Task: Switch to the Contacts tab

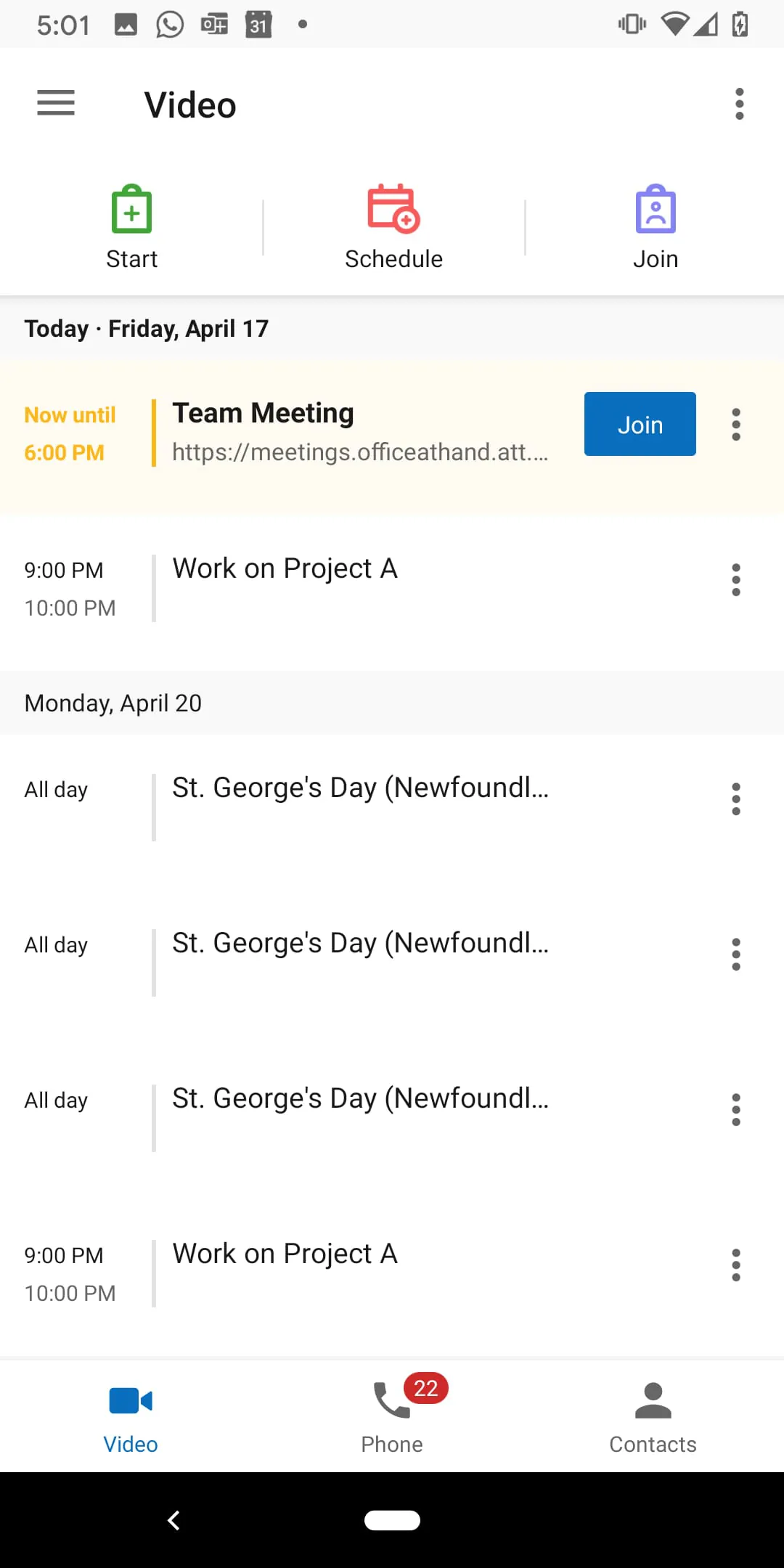Action: (653, 1416)
